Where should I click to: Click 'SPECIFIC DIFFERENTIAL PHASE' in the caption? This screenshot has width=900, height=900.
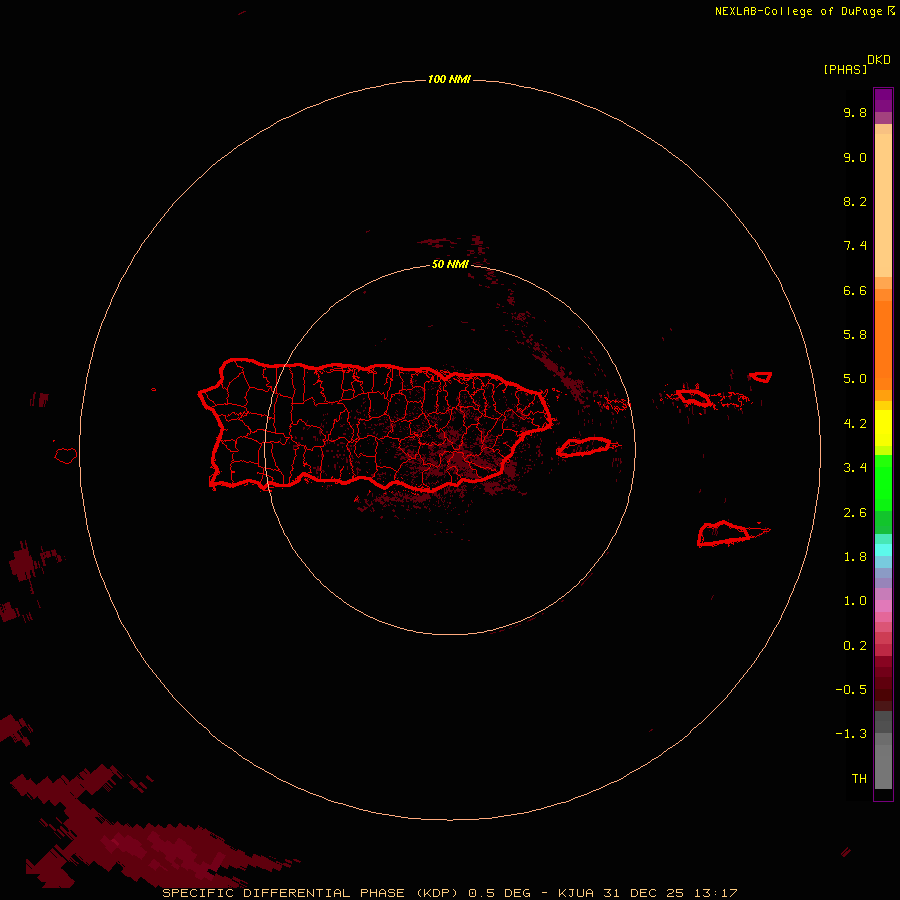[x=284, y=893]
